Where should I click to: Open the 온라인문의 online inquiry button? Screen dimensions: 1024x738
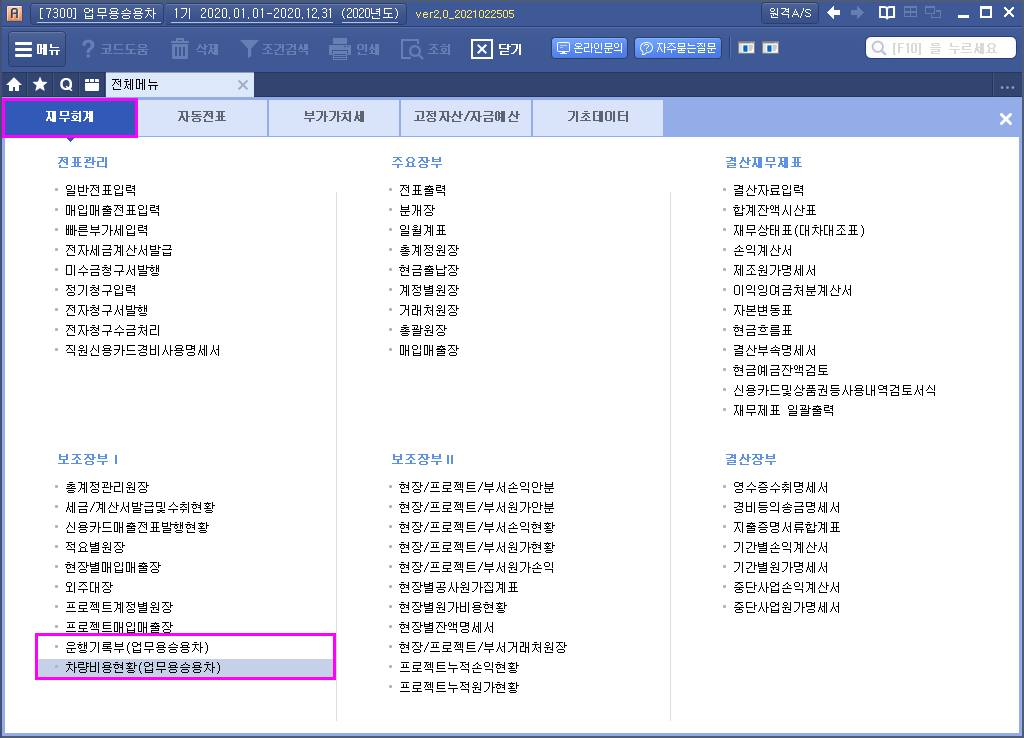(589, 48)
